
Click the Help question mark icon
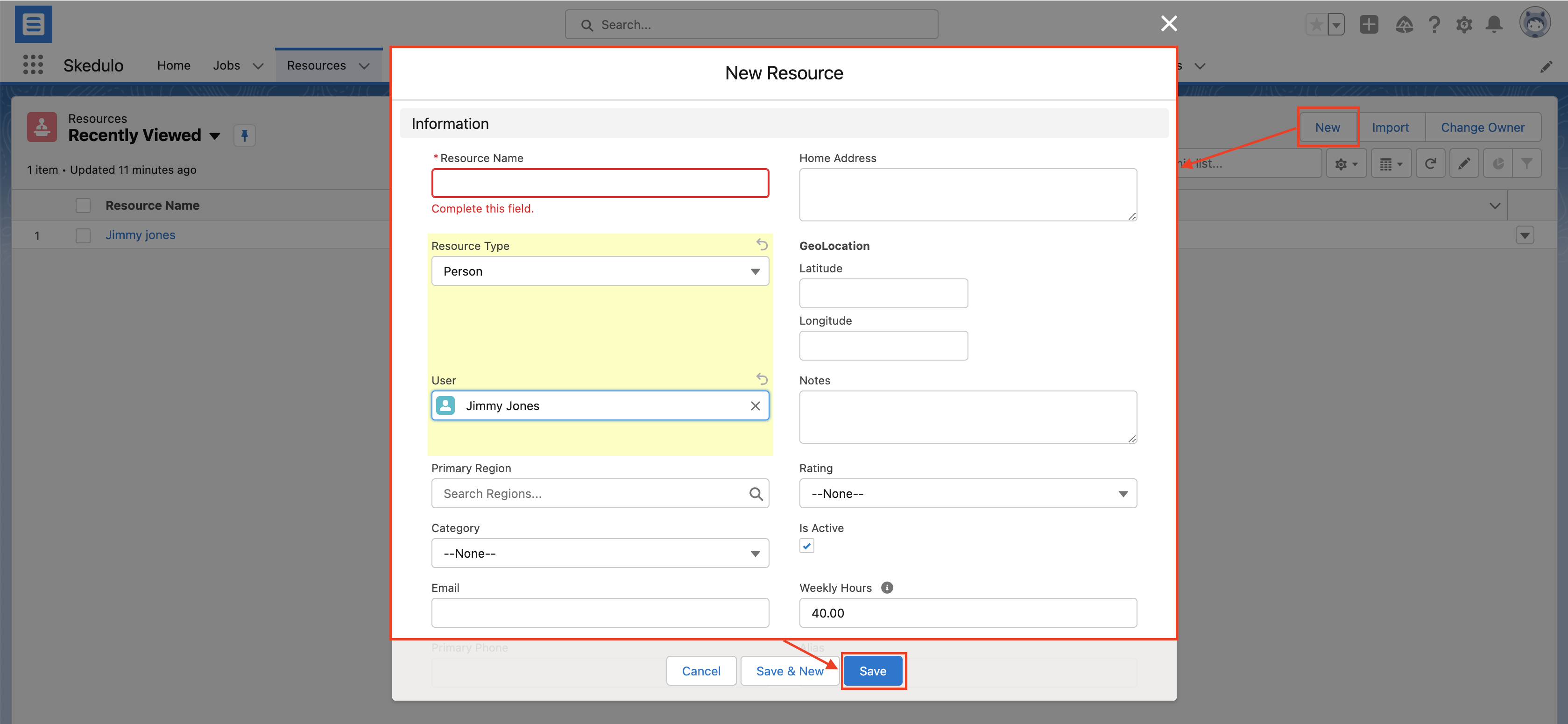click(x=1434, y=24)
